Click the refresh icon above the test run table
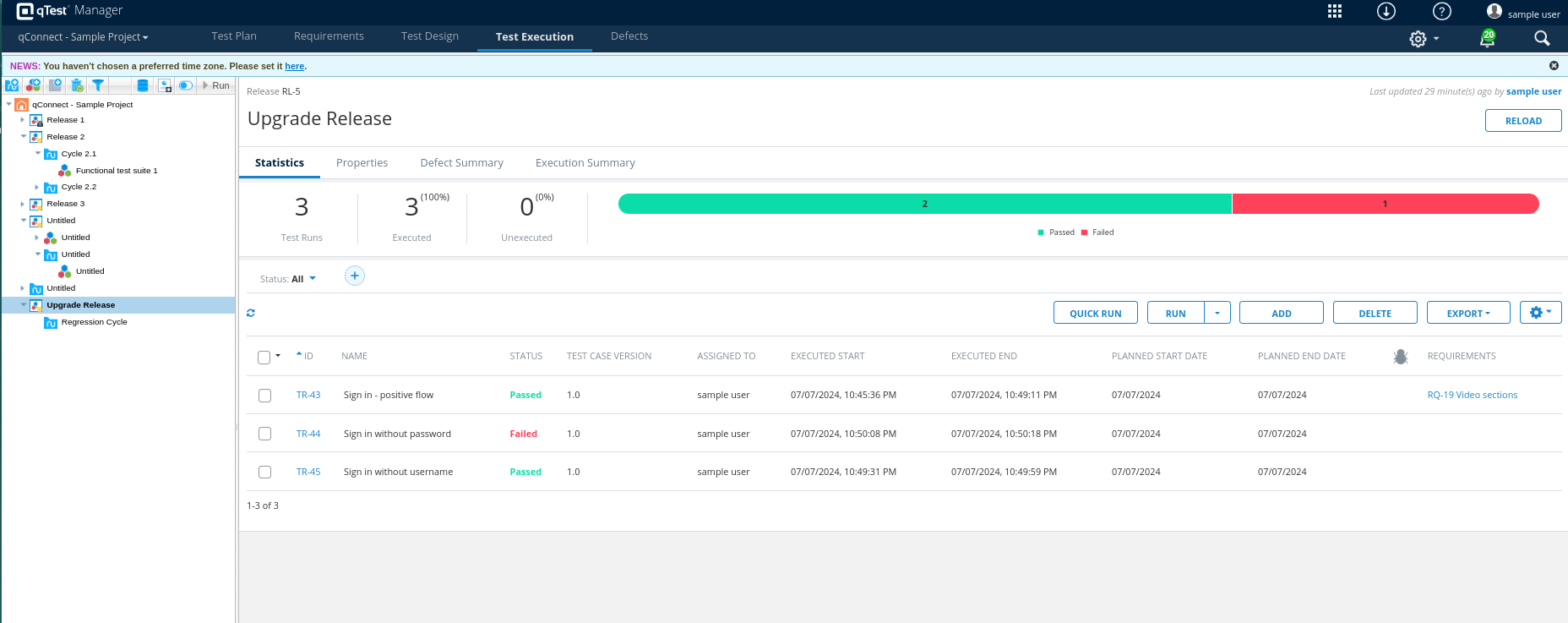The width and height of the screenshot is (1568, 623). (251, 313)
